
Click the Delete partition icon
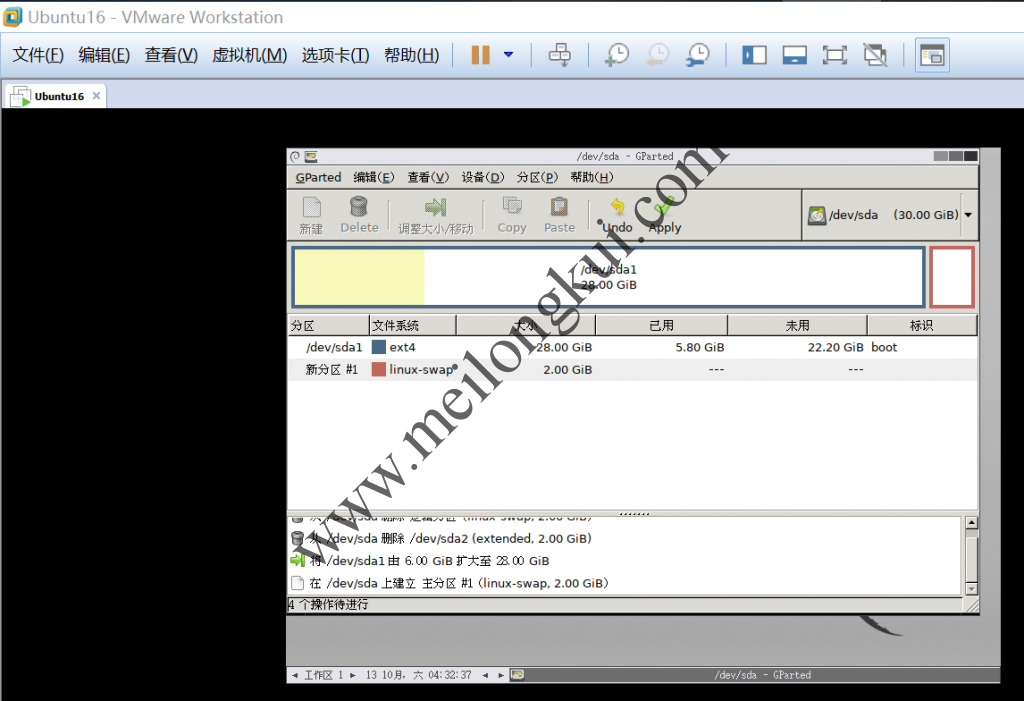point(359,216)
